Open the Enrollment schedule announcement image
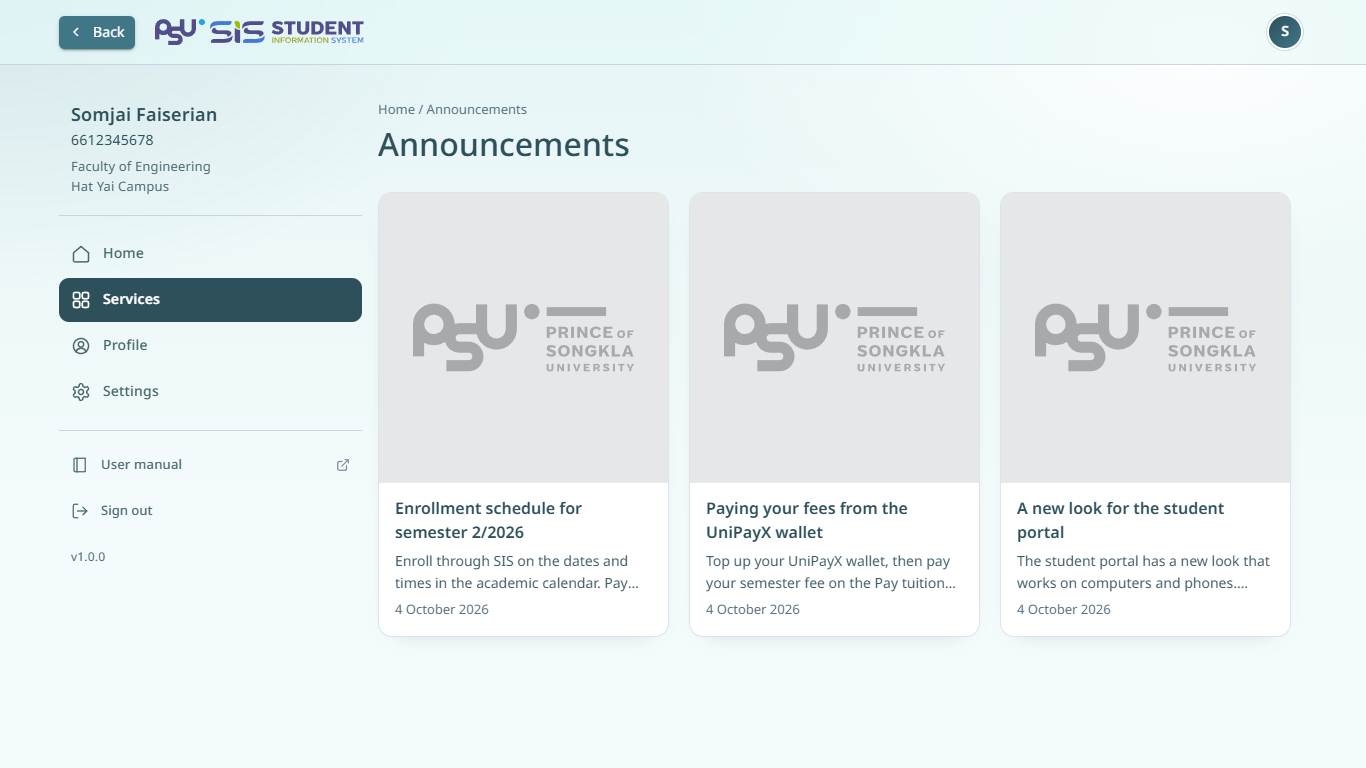This screenshot has height=768, width=1366. tap(523, 338)
